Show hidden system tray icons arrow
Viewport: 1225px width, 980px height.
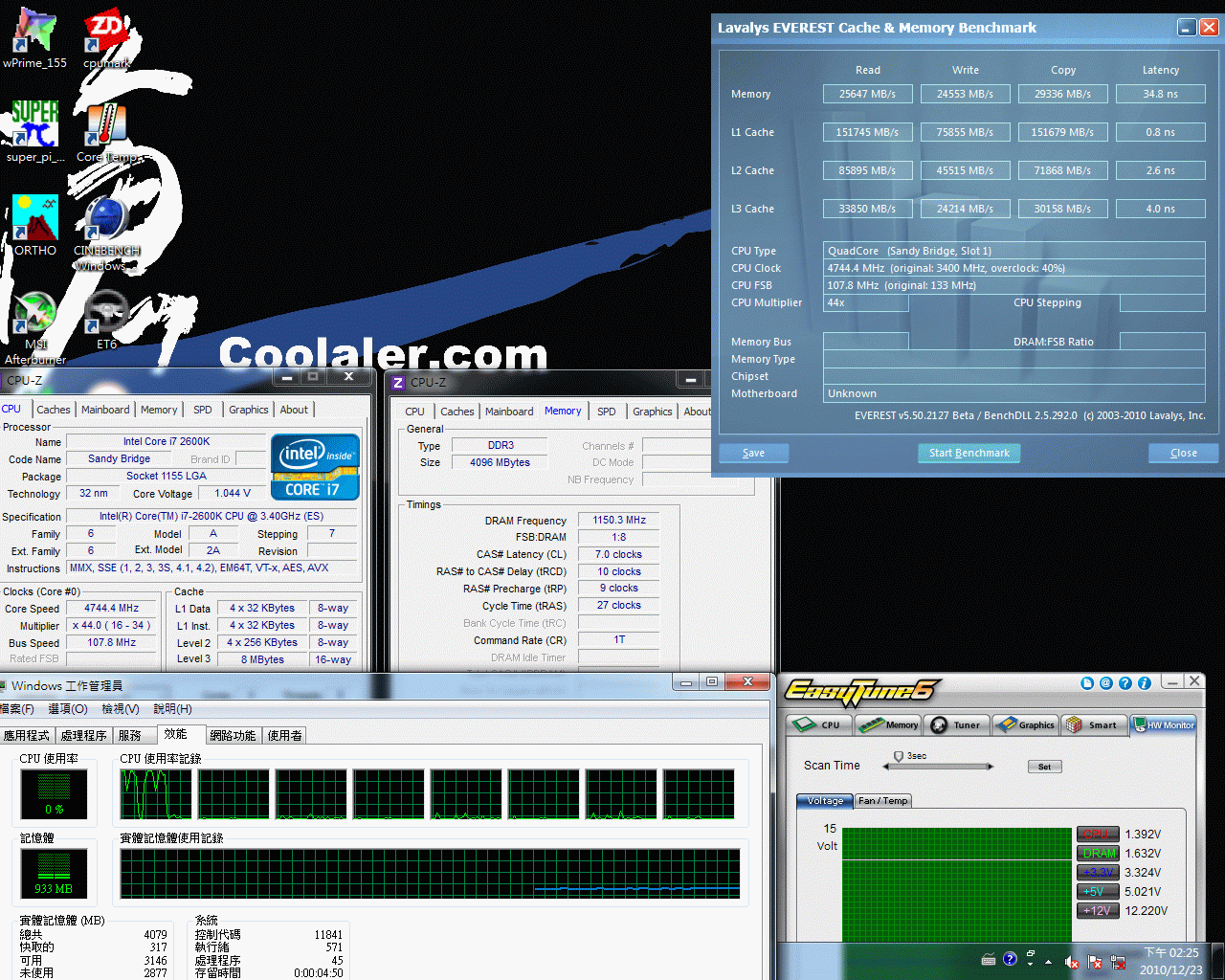[1048, 962]
